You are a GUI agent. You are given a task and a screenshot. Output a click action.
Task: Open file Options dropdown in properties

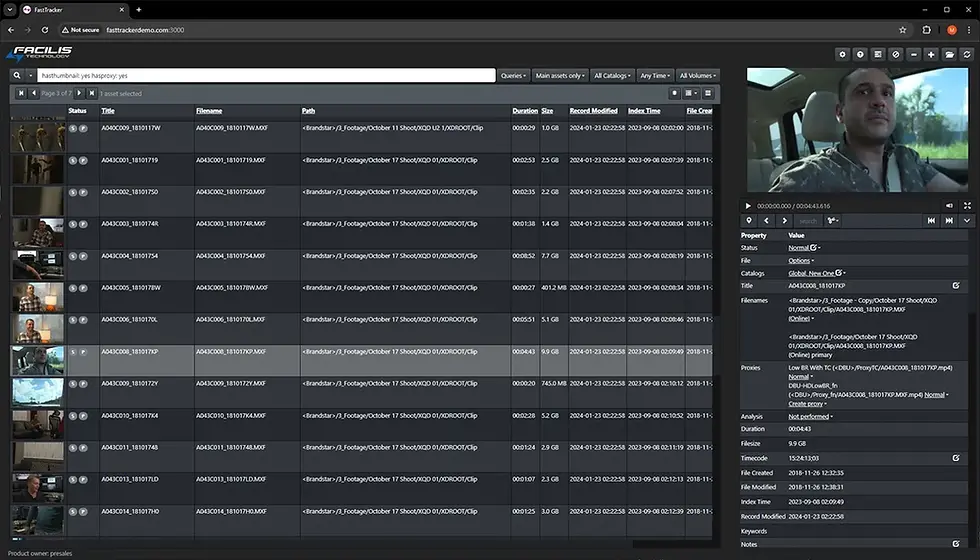[801, 261]
